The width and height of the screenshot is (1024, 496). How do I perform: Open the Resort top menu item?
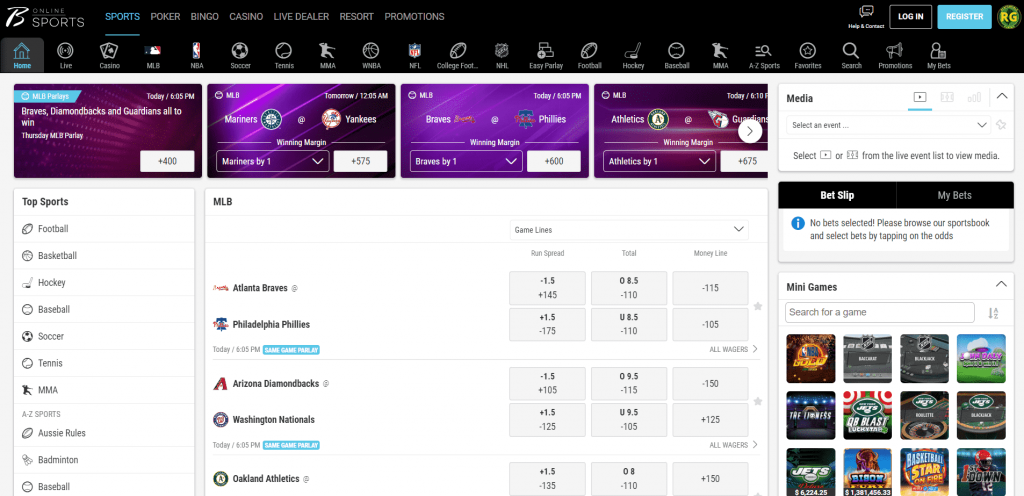(x=357, y=17)
